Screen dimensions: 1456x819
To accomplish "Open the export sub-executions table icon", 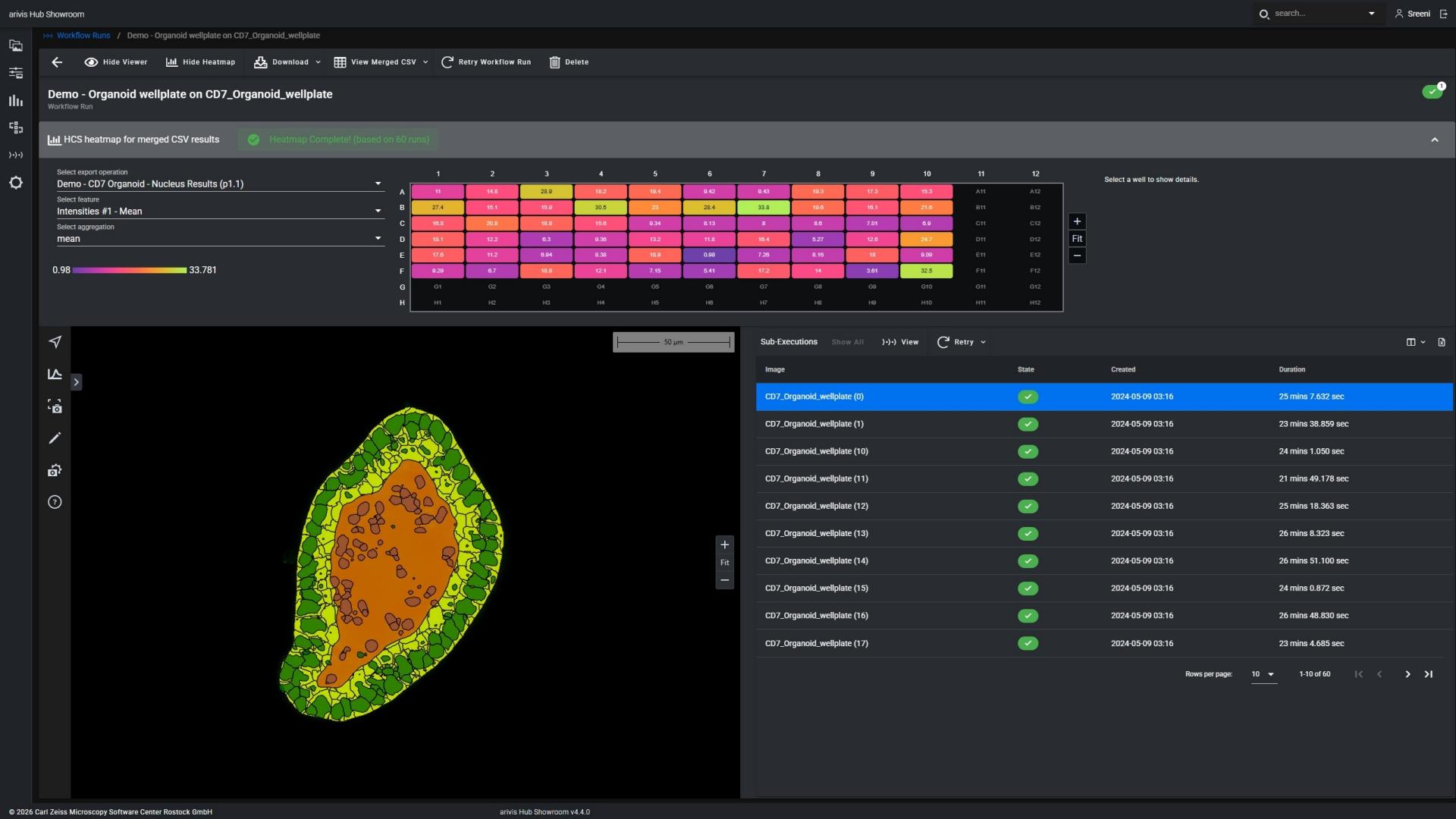I will point(1442,342).
